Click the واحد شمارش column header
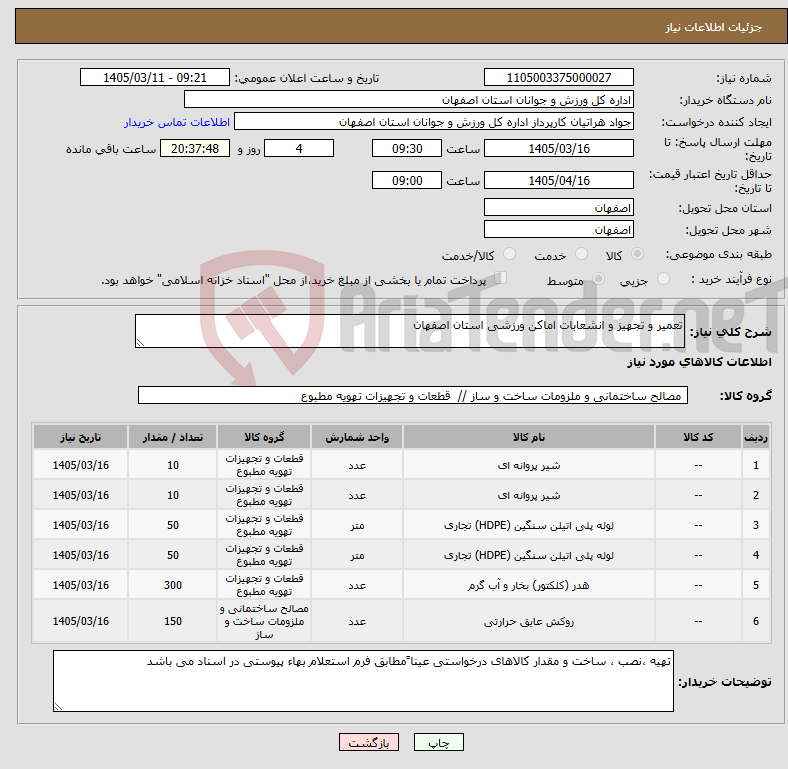Image resolution: width=788 pixels, height=769 pixels. point(357,437)
